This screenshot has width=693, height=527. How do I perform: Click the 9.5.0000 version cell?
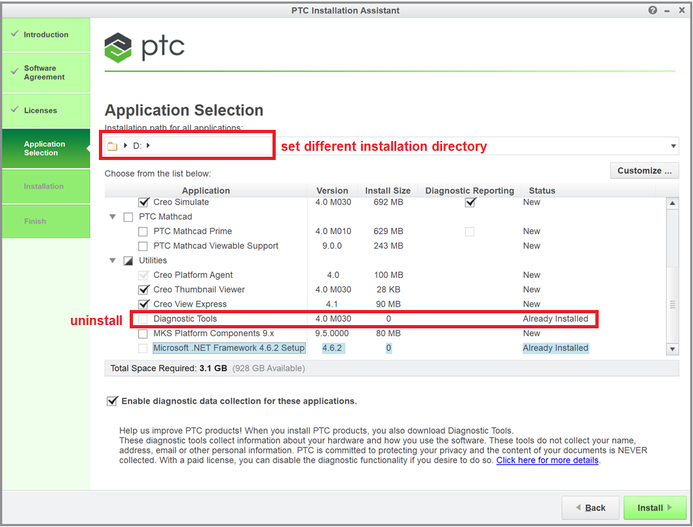click(331, 333)
